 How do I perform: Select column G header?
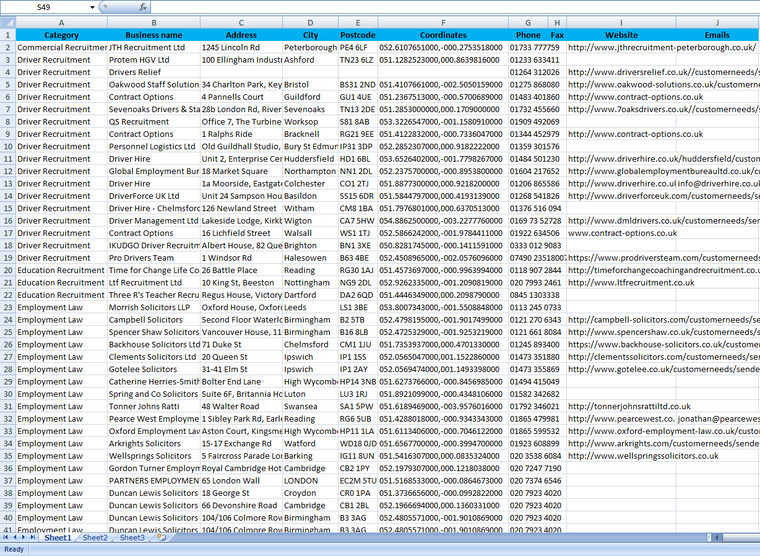pos(528,23)
